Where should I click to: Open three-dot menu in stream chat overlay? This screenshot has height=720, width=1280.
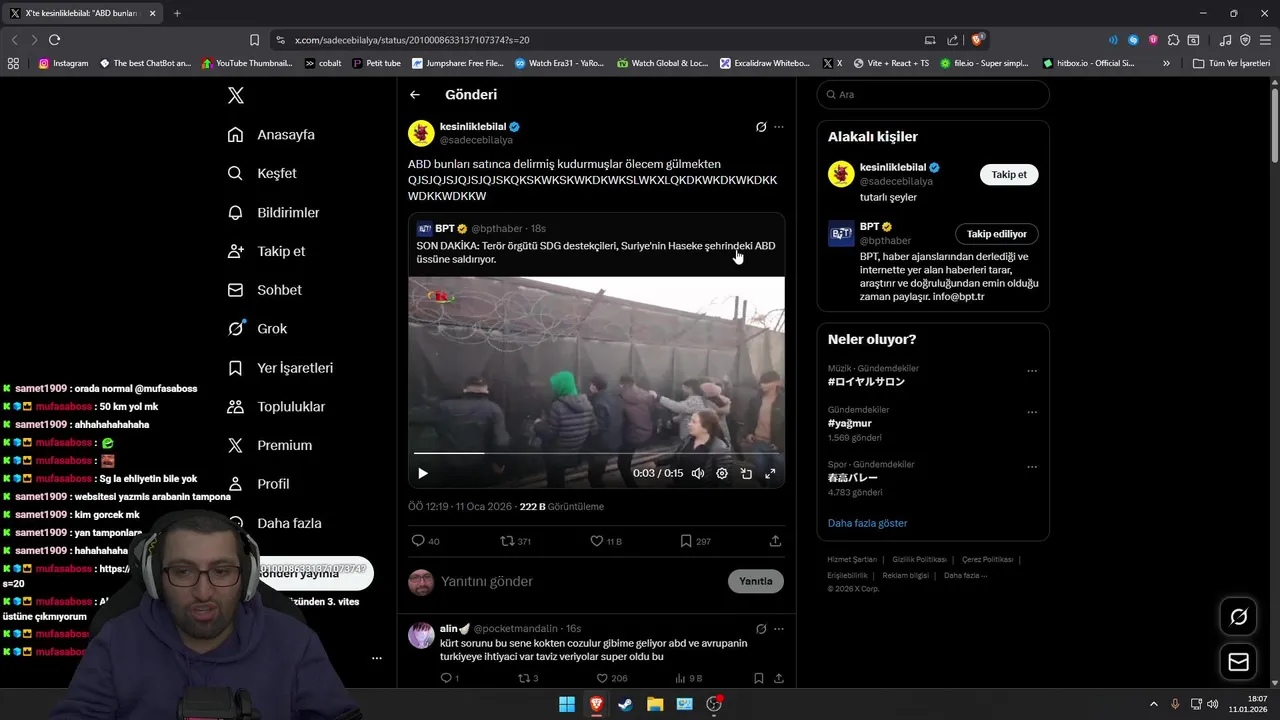377,658
